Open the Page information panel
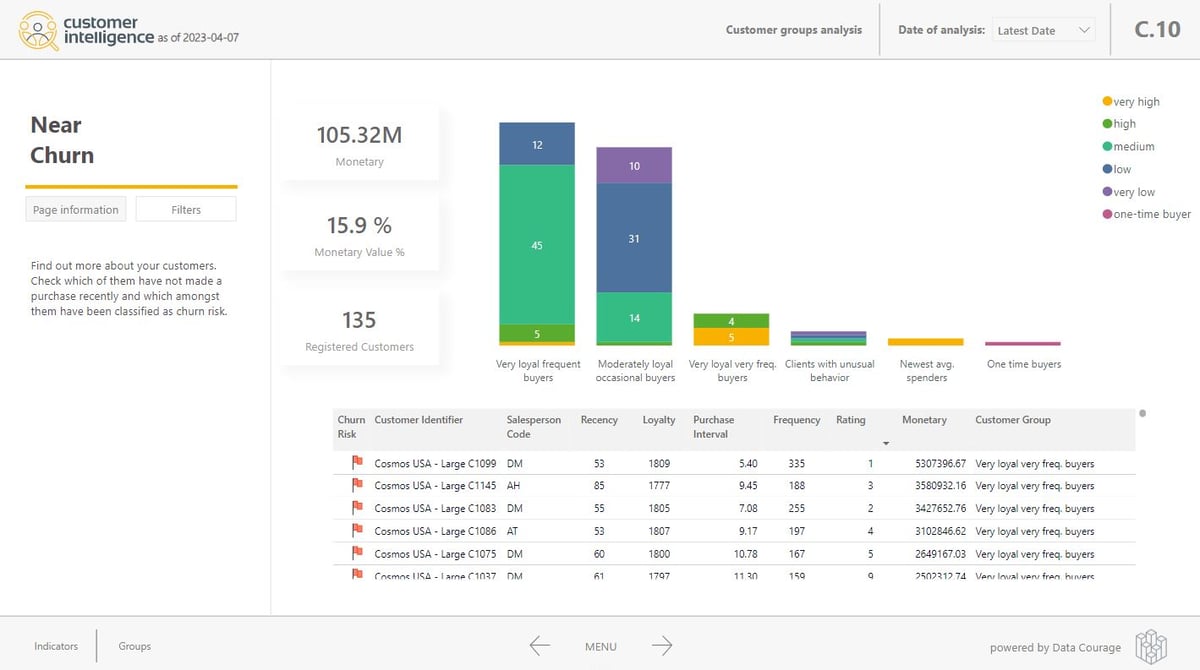This screenshot has height=670, width=1200. (75, 209)
